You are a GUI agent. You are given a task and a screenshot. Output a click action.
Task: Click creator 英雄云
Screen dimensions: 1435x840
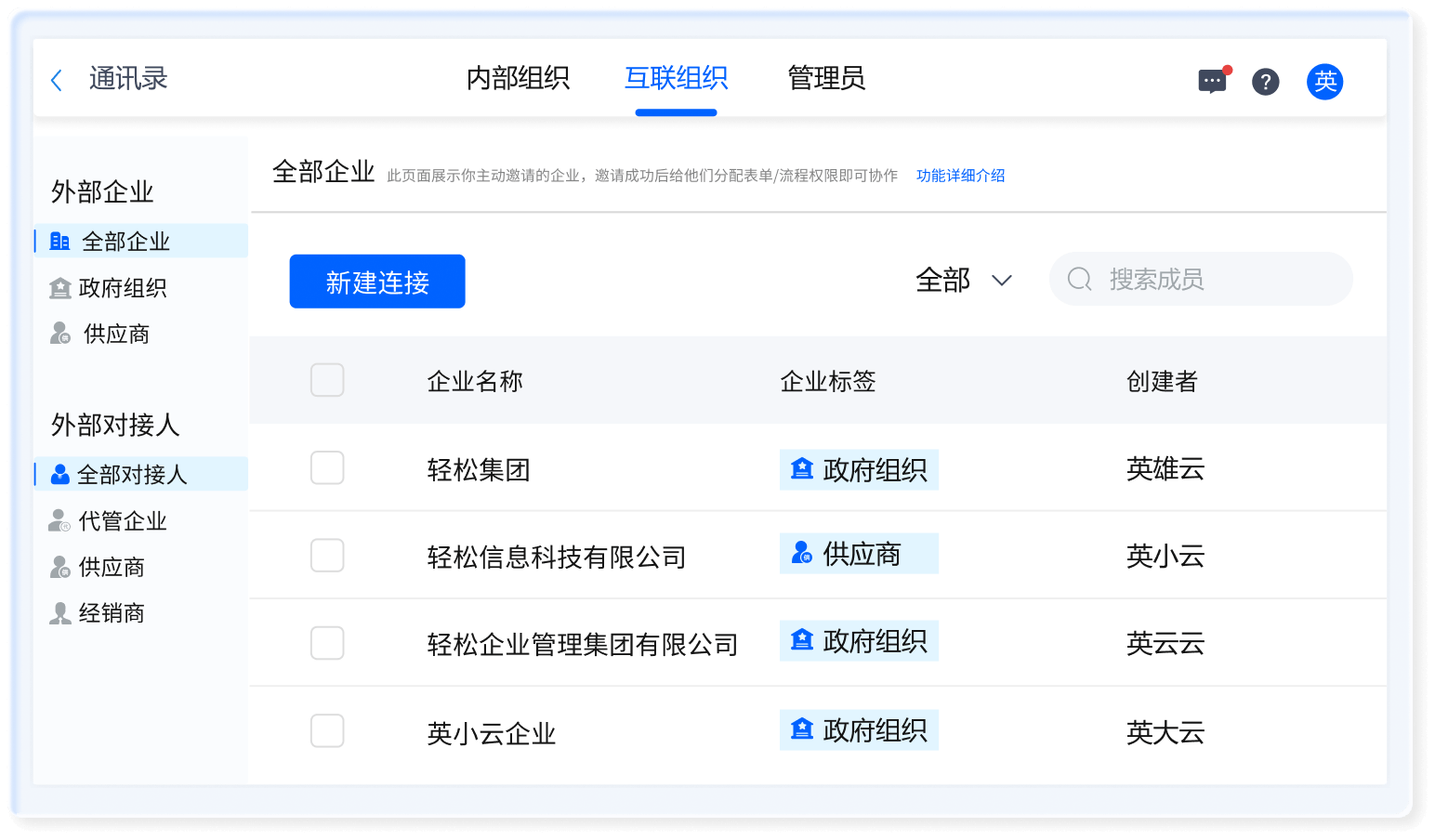click(1165, 469)
